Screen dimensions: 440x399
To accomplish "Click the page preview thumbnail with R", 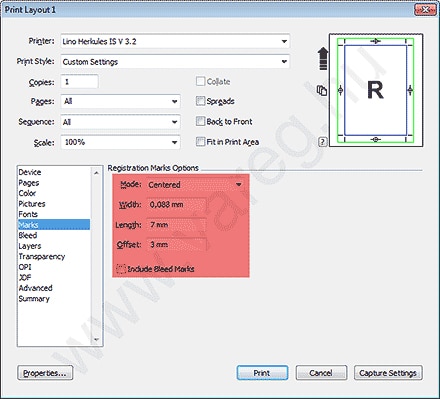I will click(x=376, y=90).
